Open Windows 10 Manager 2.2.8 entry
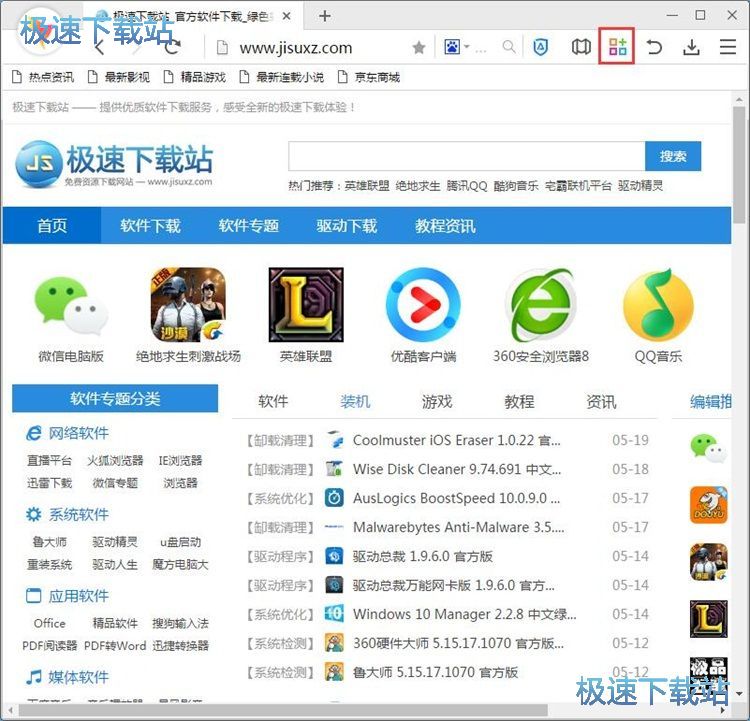 pyautogui.click(x=464, y=614)
